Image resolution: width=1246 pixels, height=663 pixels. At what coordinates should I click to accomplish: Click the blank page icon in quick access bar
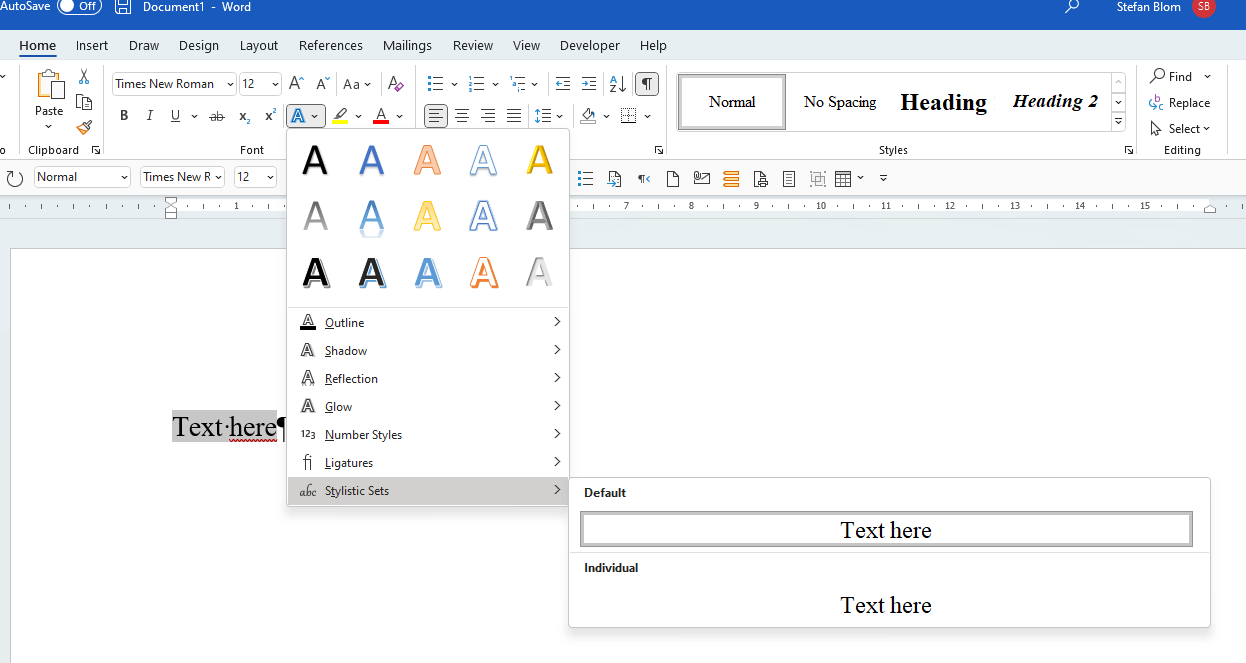673,178
